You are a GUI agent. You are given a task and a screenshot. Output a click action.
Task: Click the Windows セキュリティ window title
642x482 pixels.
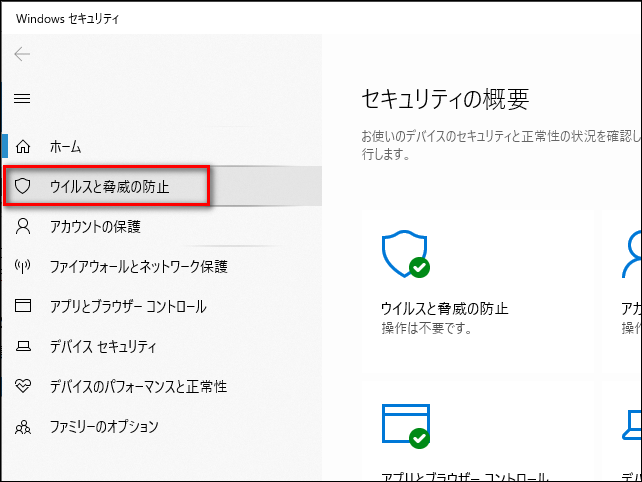point(68,19)
